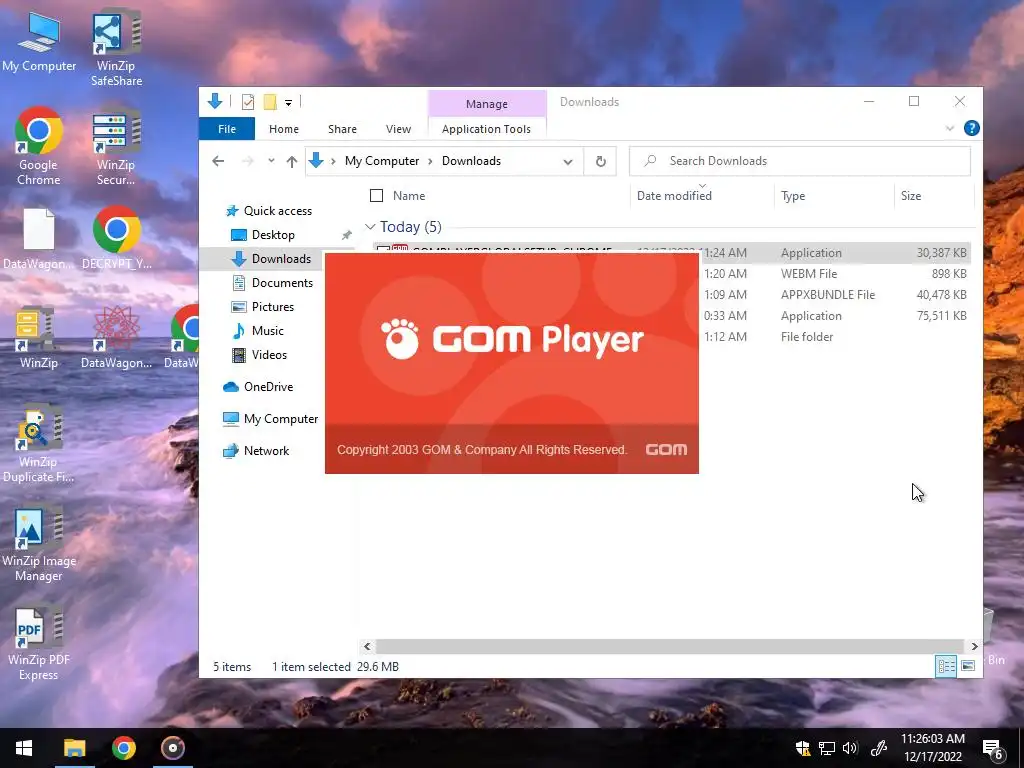Screen dimensions: 1024x768
Task: Click the horizontal scrollbar track
Action: click(x=669, y=647)
